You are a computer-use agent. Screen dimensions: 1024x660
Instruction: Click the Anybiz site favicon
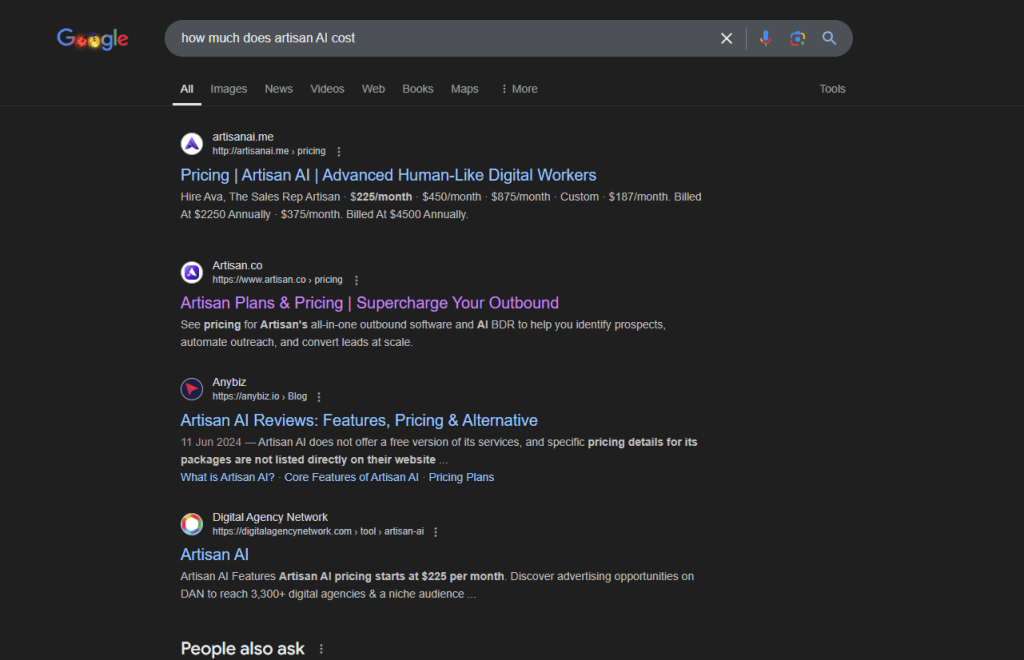192,389
